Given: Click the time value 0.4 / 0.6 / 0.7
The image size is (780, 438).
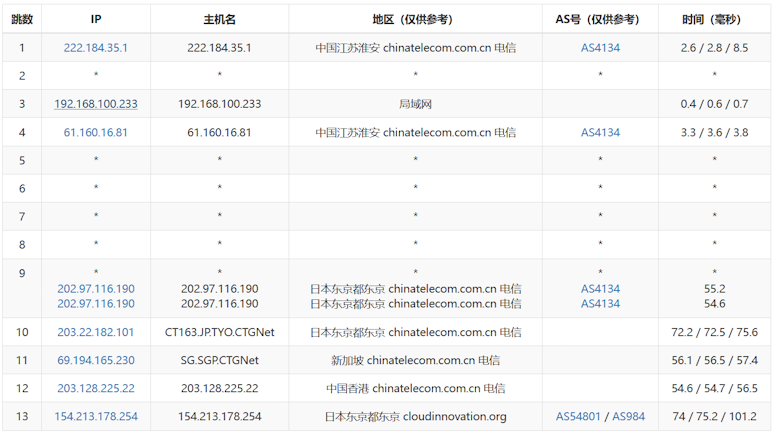Looking at the screenshot, I should point(714,104).
